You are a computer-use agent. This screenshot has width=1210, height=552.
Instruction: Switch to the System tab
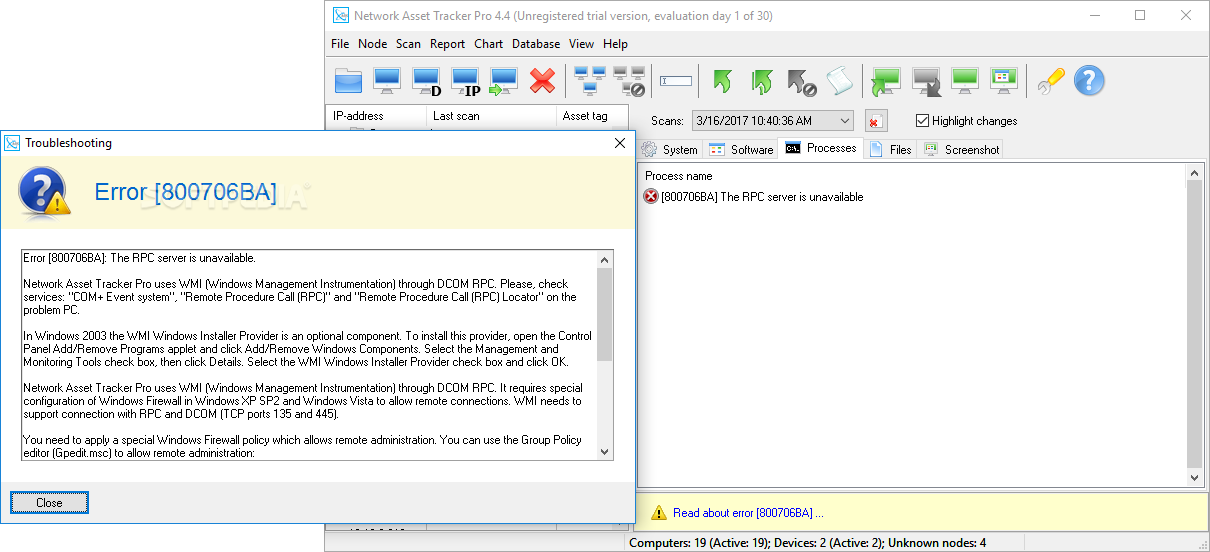tap(670, 149)
